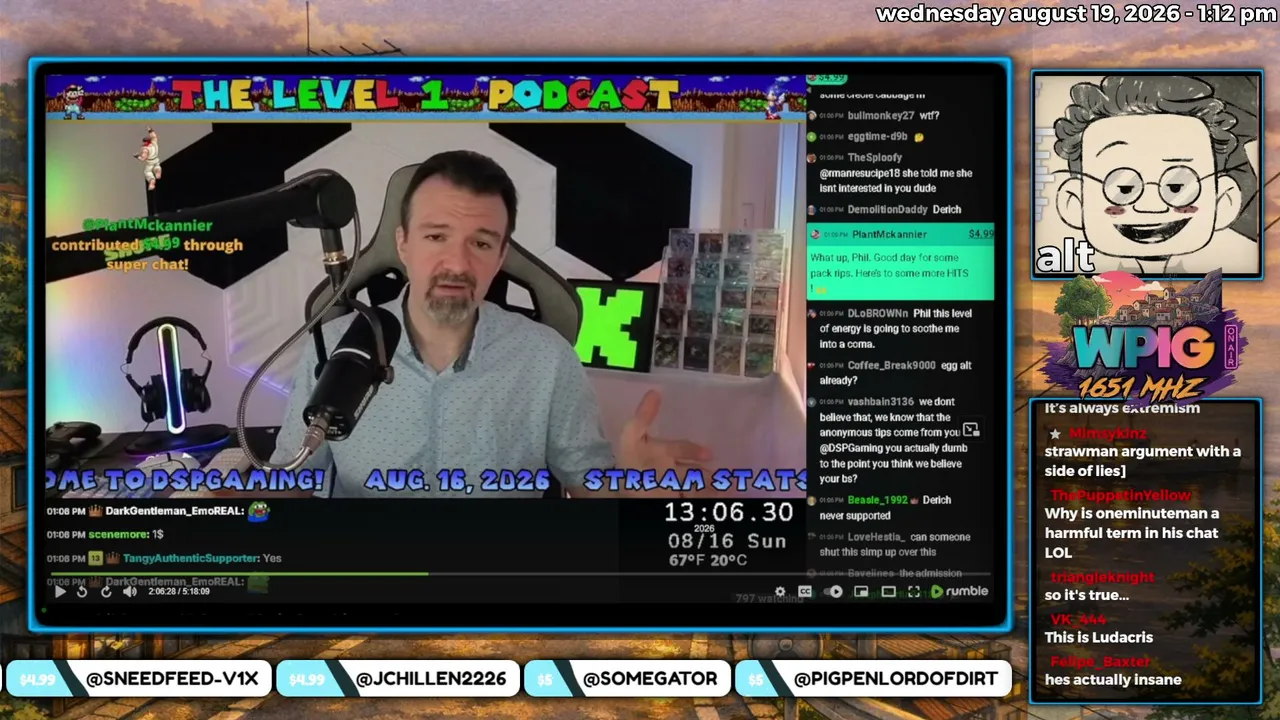Viewport: 1280px width, 720px height.
Task: Click the 2:06:28 / 5:18:09 time display
Action: coord(177,592)
